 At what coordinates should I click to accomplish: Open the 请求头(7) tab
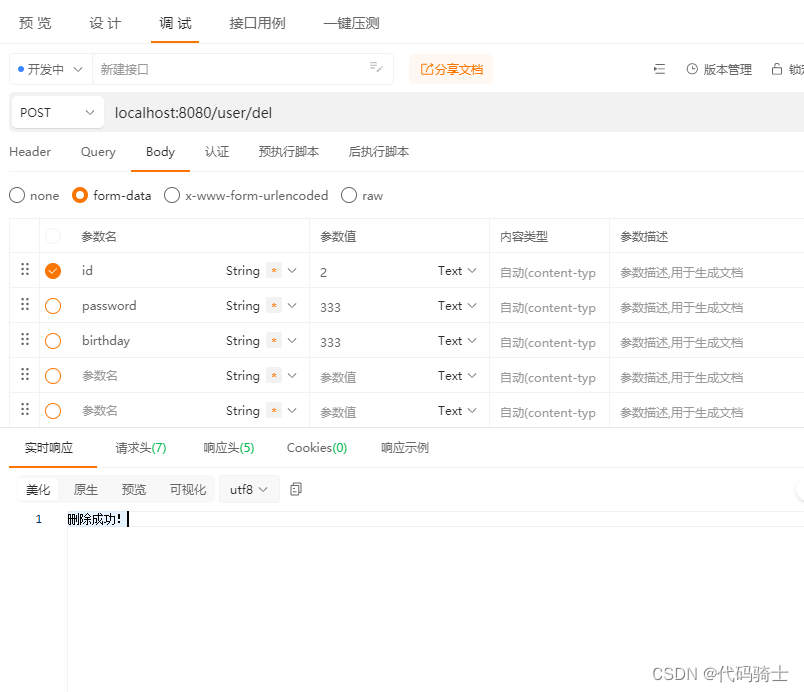(140, 448)
